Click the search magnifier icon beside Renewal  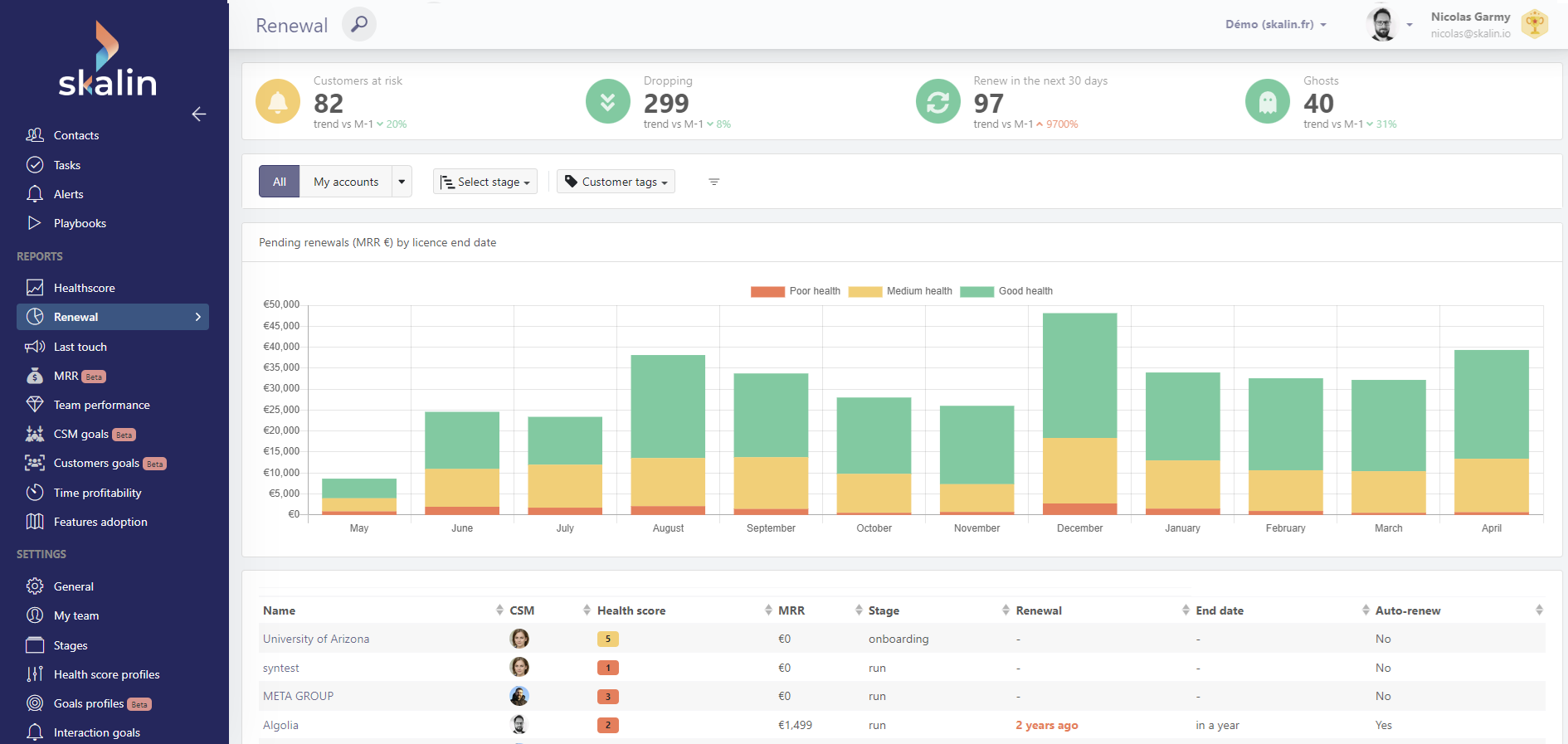pos(358,24)
